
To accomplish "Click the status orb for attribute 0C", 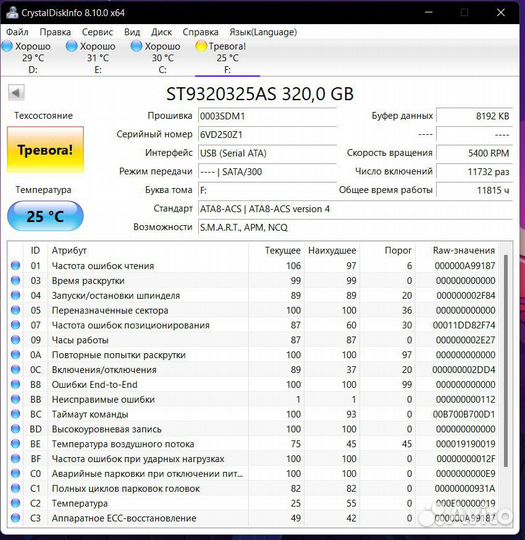I will point(16,369).
